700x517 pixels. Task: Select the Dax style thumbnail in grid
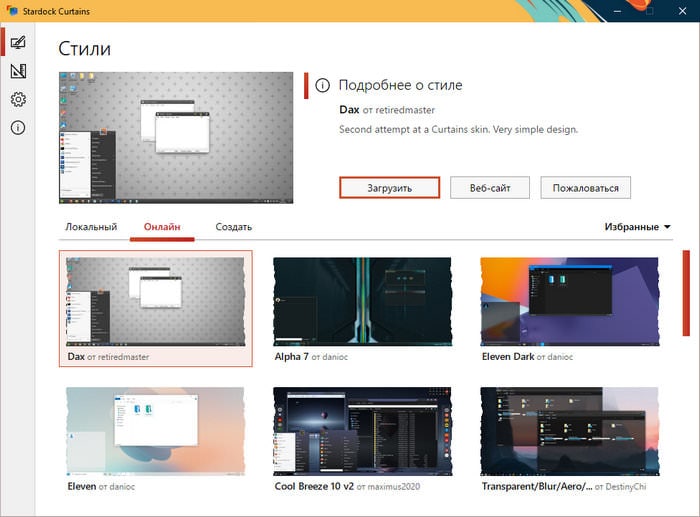click(155, 301)
